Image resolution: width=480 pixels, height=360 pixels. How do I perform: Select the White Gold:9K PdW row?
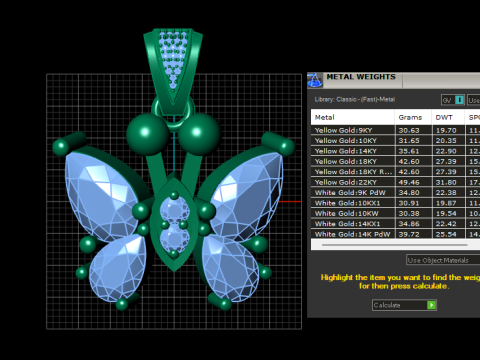[x=395, y=193]
